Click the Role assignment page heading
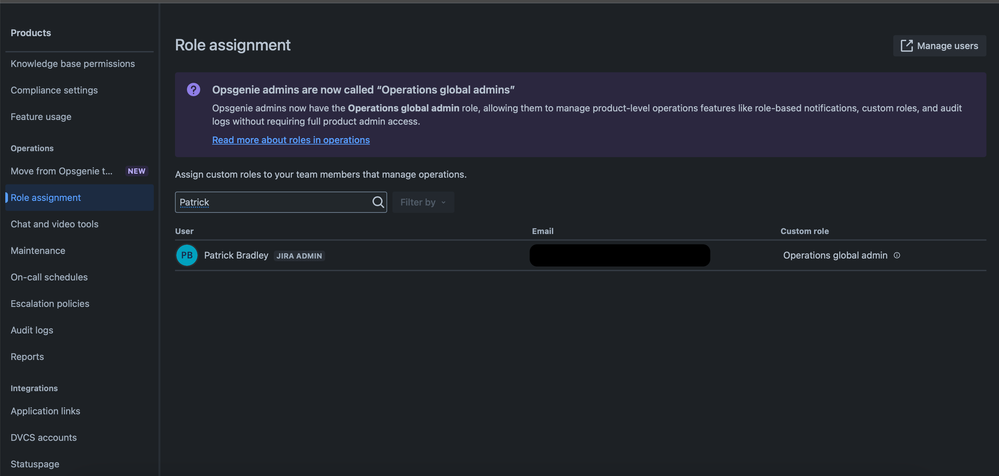The height and width of the screenshot is (476, 999). [x=233, y=45]
